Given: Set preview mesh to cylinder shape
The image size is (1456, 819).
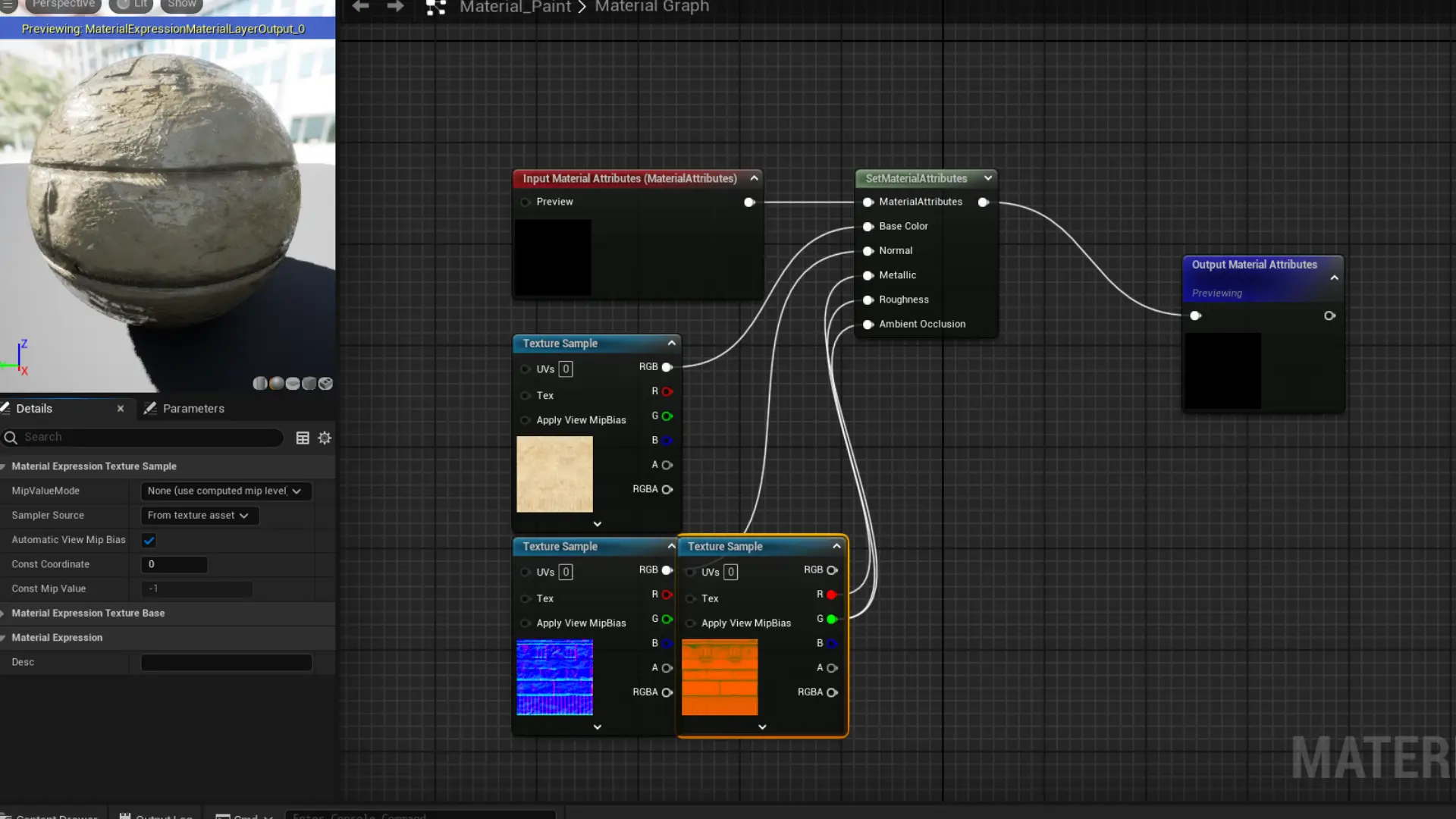Looking at the screenshot, I should (x=260, y=384).
